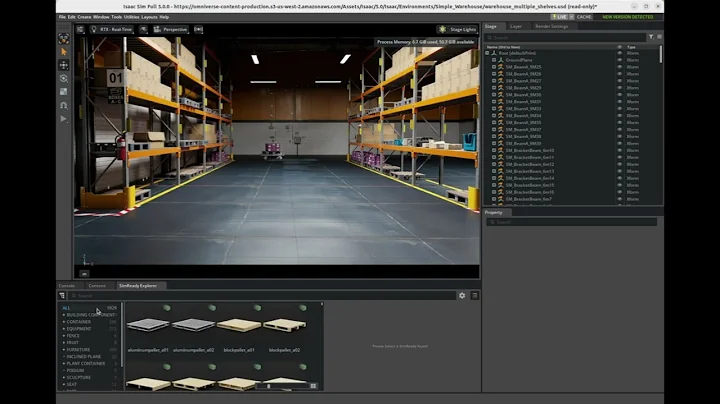Click the SimReady Explorer search field
This screenshot has height=404, width=720.
tap(262, 296)
